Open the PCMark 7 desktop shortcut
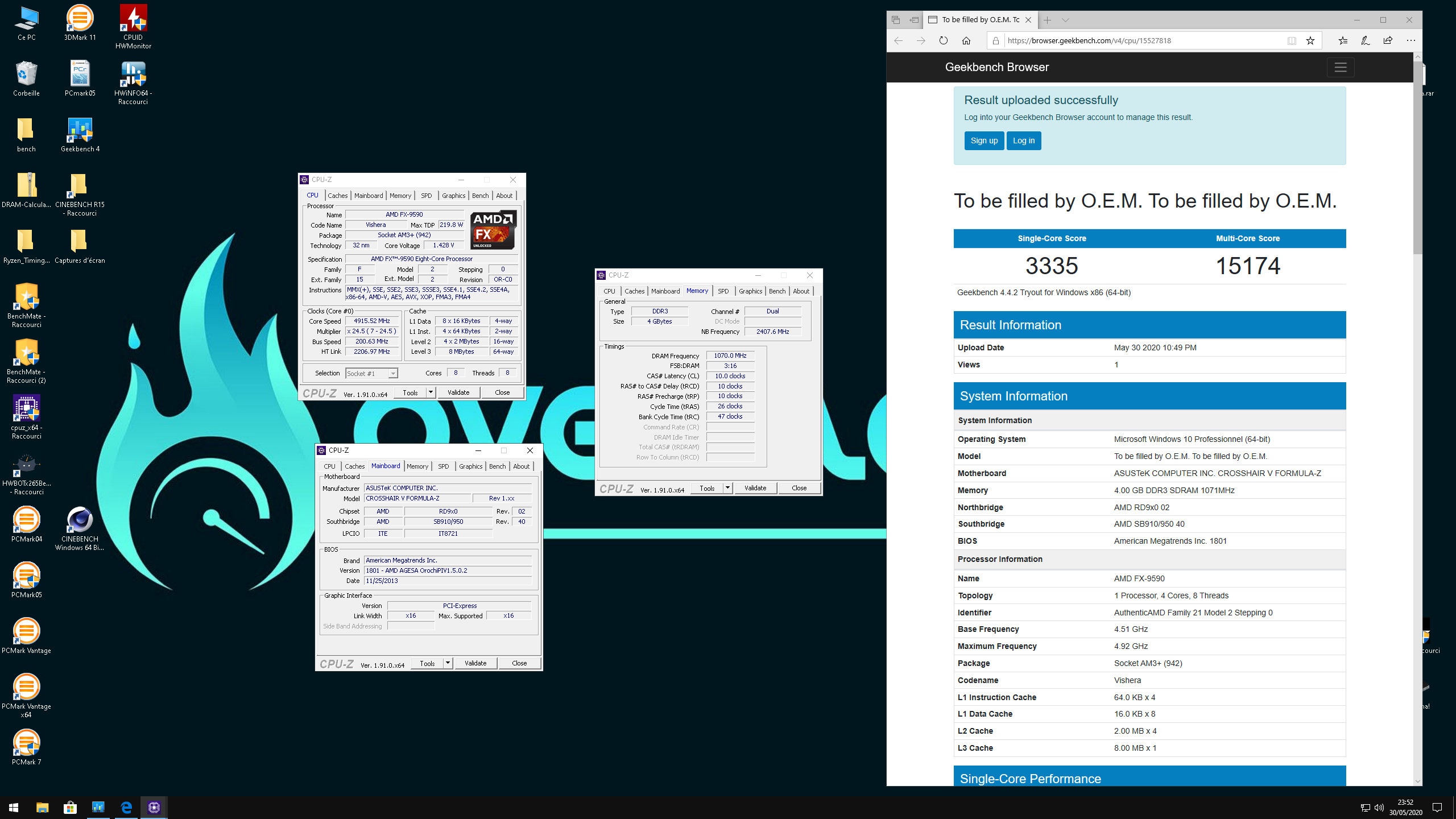This screenshot has width=1456, height=819. coord(26,747)
